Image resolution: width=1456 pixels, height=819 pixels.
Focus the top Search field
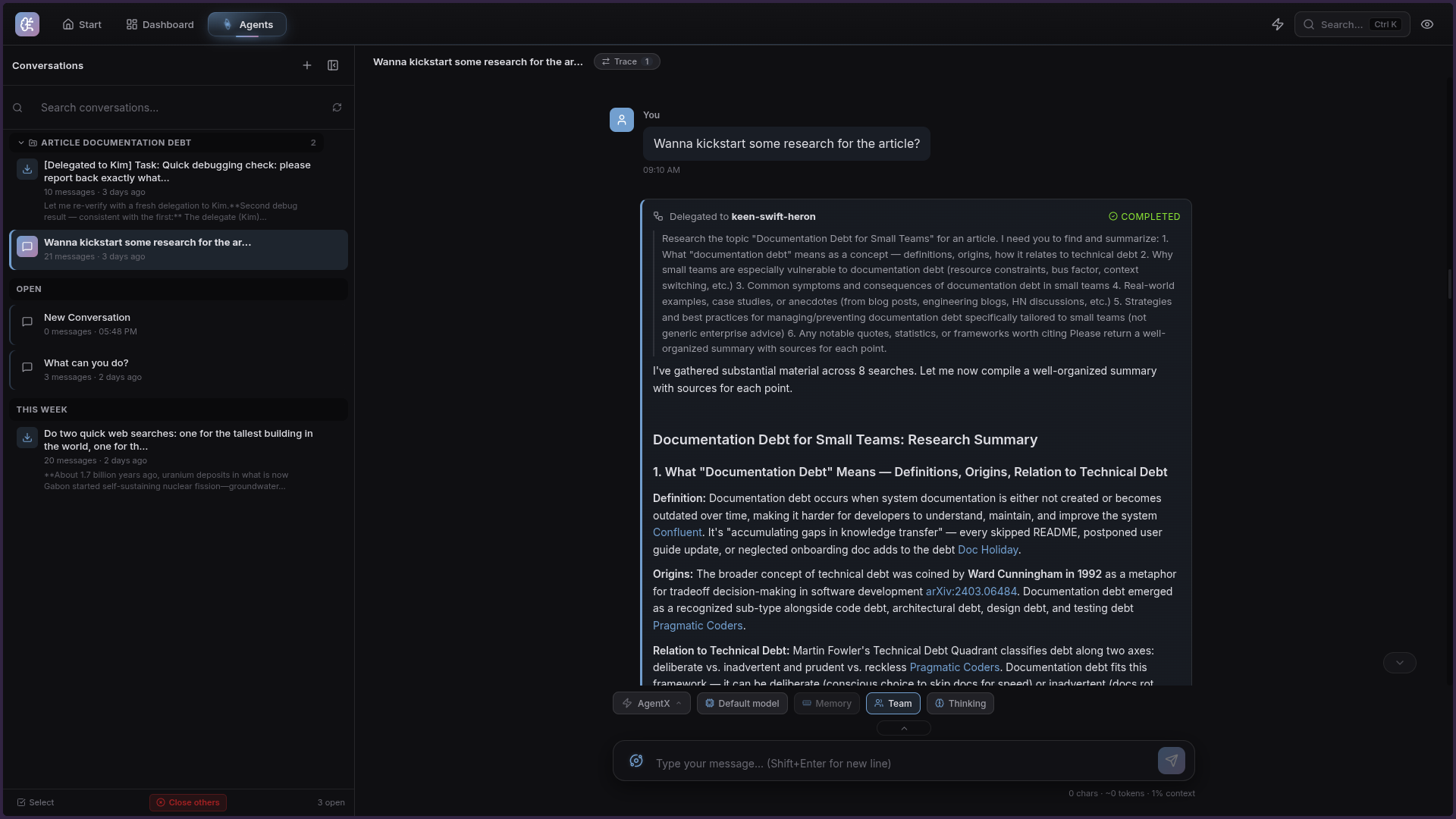pos(1352,24)
